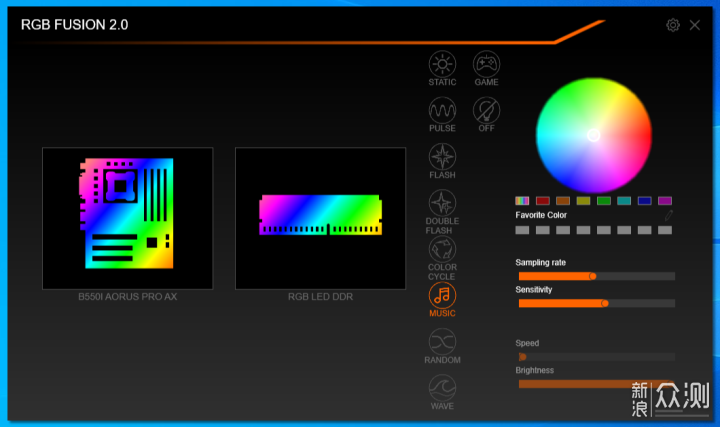Viewport: 720px width, 427px height.
Task: Pick the rainbow multicolor preset swatch
Action: tap(522, 201)
